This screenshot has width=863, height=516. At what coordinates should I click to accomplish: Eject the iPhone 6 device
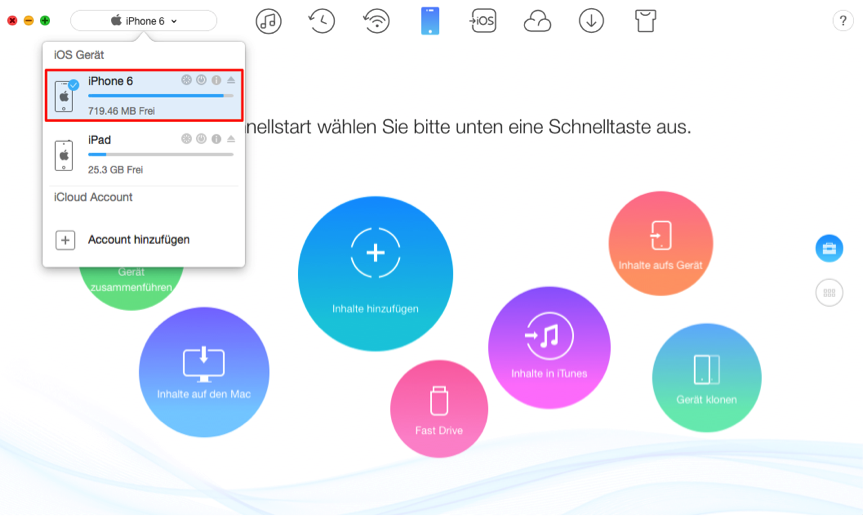[231, 80]
